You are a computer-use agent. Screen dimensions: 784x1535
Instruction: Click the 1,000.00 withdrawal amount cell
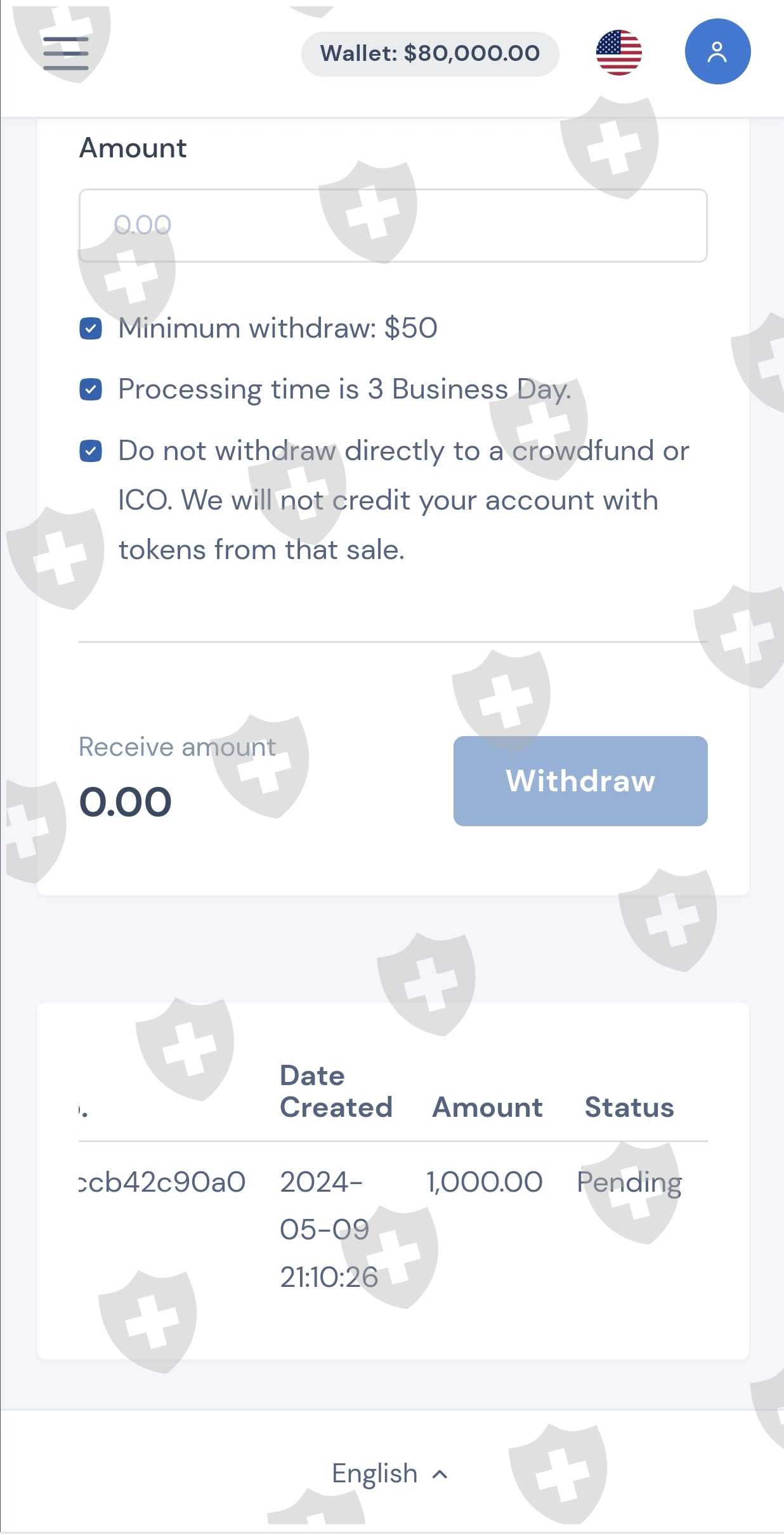coord(484,1182)
